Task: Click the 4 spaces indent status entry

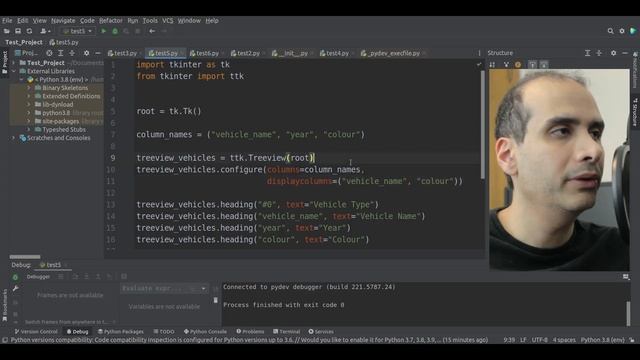Action: [x=564, y=340]
